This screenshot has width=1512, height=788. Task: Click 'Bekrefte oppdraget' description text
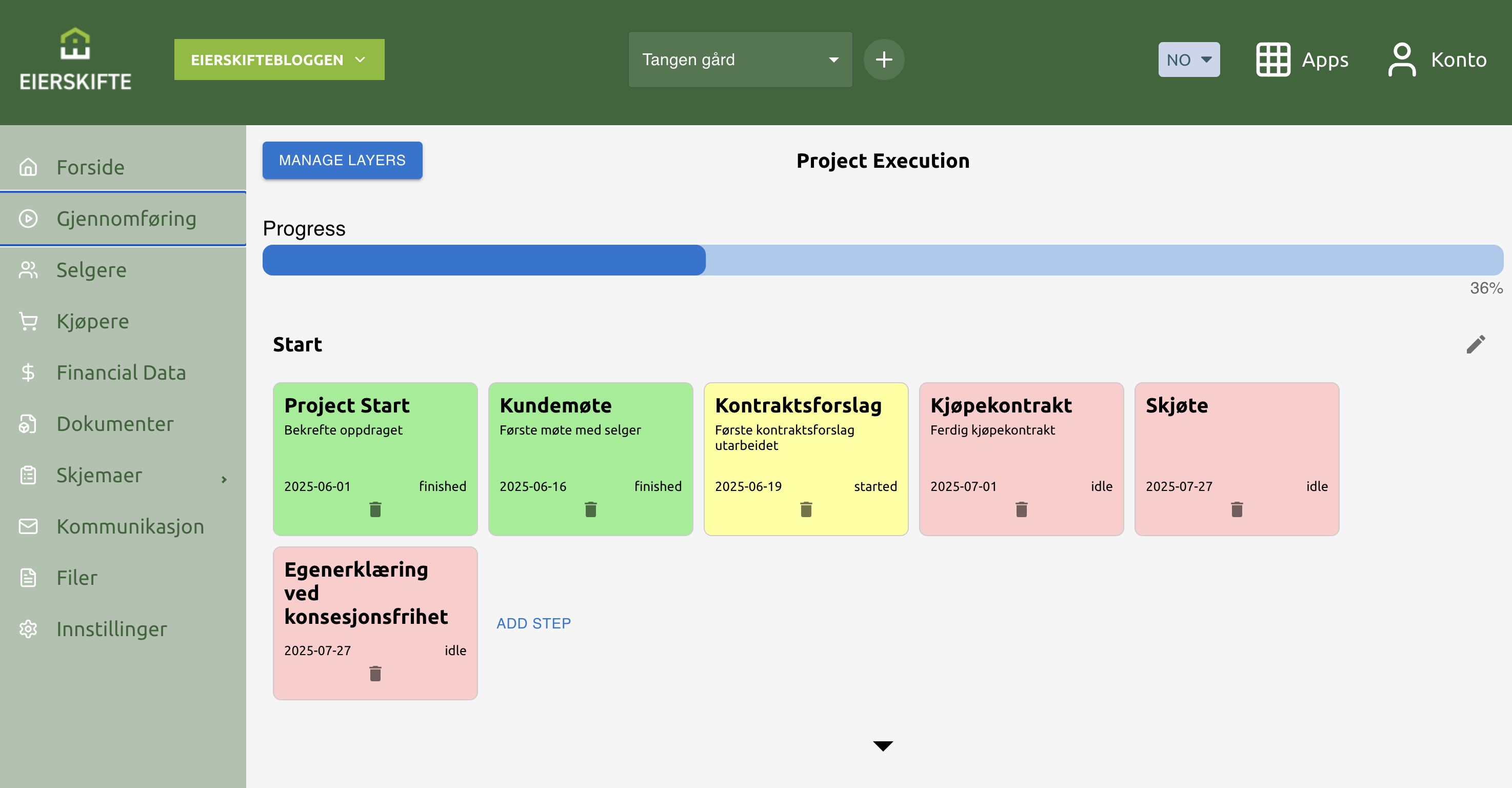(x=343, y=430)
